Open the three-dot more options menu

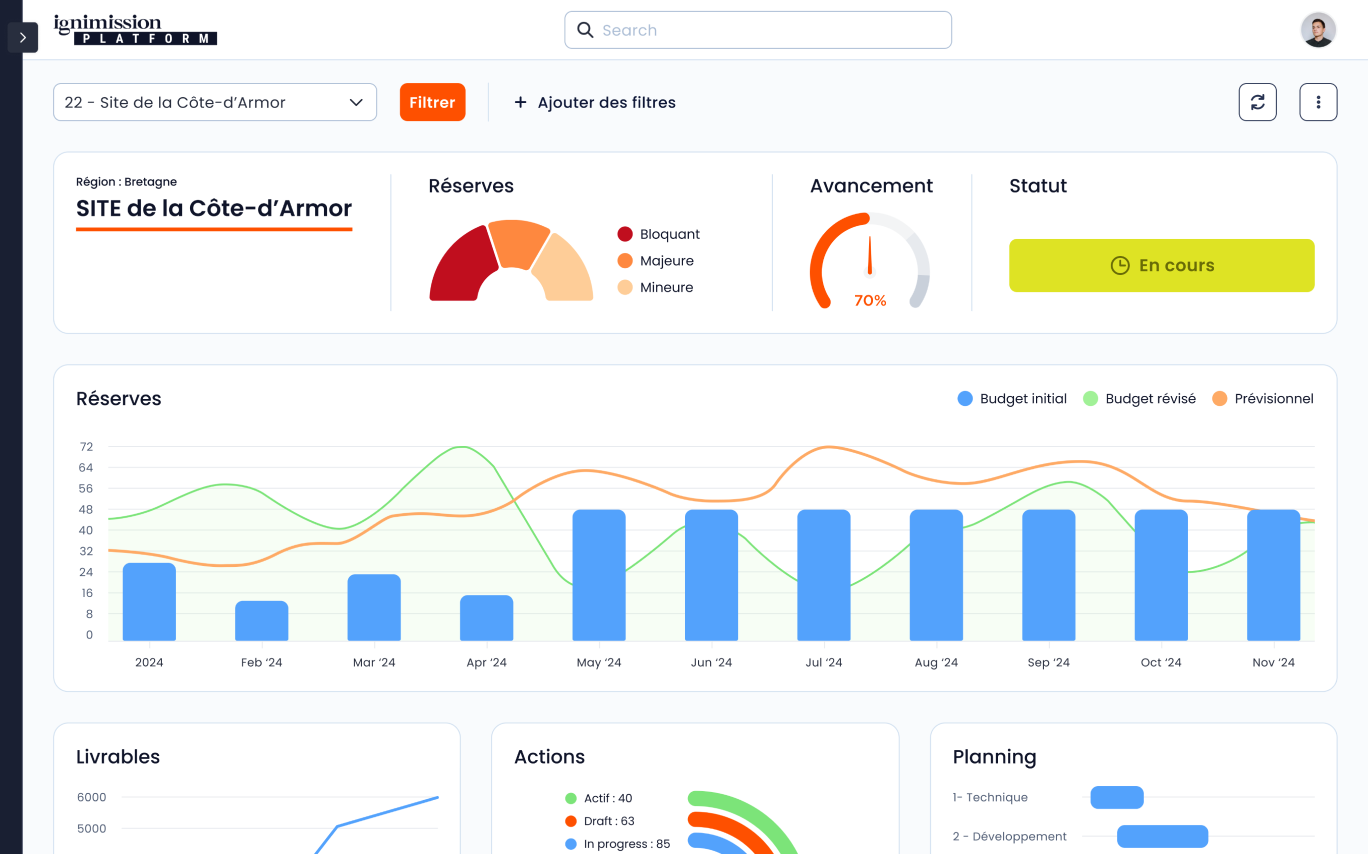point(1318,102)
